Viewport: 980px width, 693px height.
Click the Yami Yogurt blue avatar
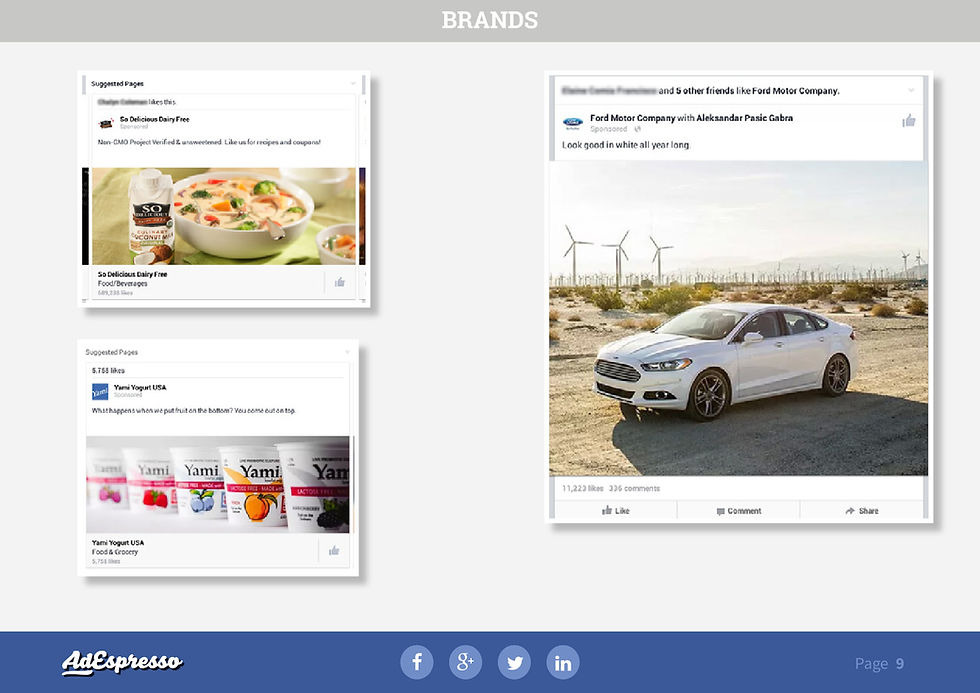point(100,392)
